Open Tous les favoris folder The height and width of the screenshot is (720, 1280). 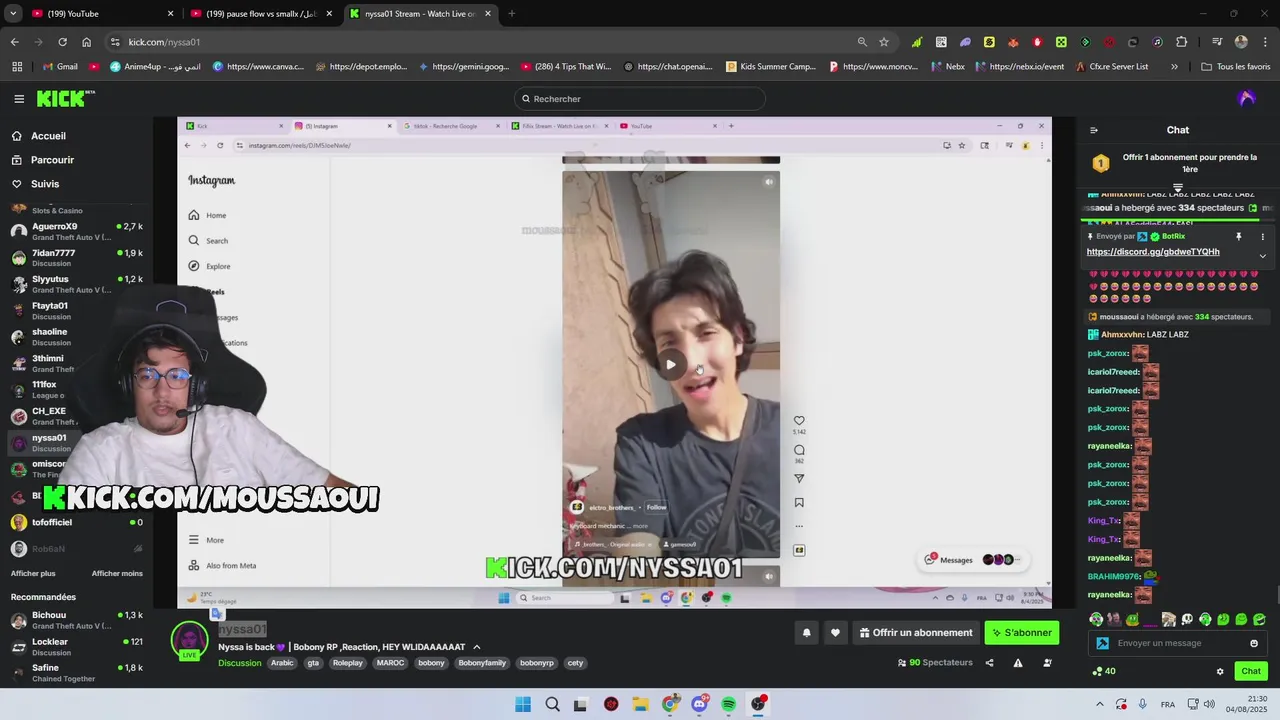click(x=1235, y=67)
